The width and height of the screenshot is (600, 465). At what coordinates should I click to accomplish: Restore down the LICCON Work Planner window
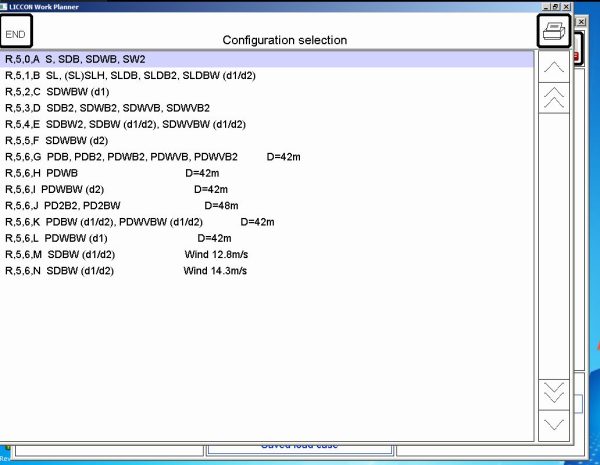point(556,7)
